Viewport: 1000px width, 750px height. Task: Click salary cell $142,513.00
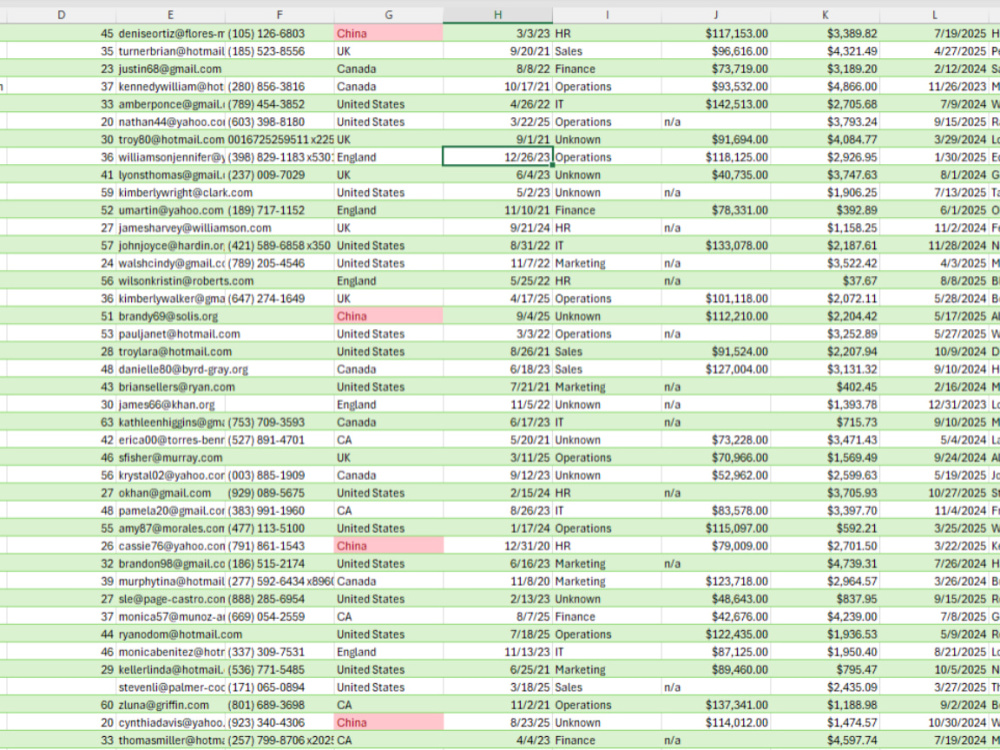(x=716, y=104)
